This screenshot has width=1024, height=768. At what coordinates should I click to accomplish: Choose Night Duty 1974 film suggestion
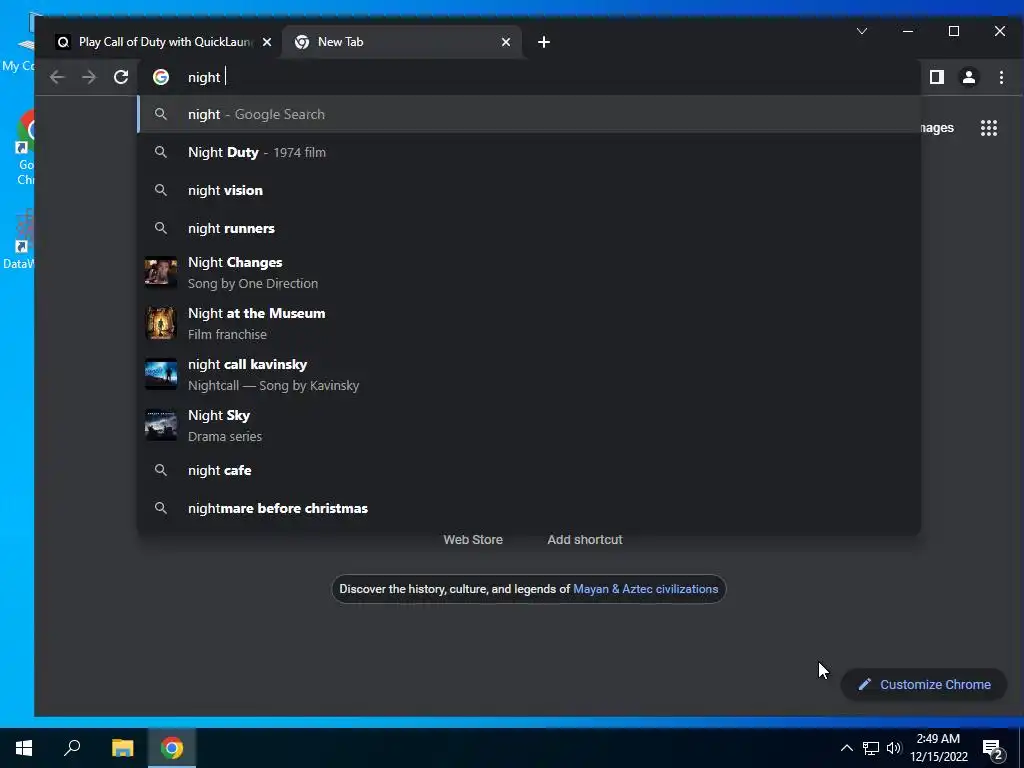coord(529,152)
